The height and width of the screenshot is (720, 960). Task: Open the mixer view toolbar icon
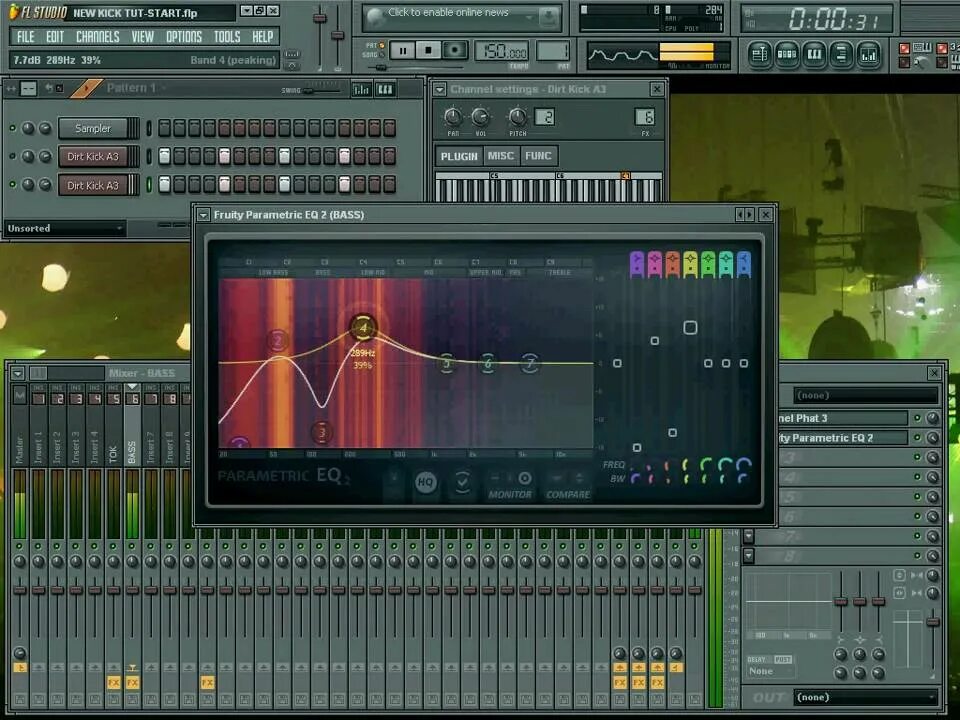(x=869, y=54)
